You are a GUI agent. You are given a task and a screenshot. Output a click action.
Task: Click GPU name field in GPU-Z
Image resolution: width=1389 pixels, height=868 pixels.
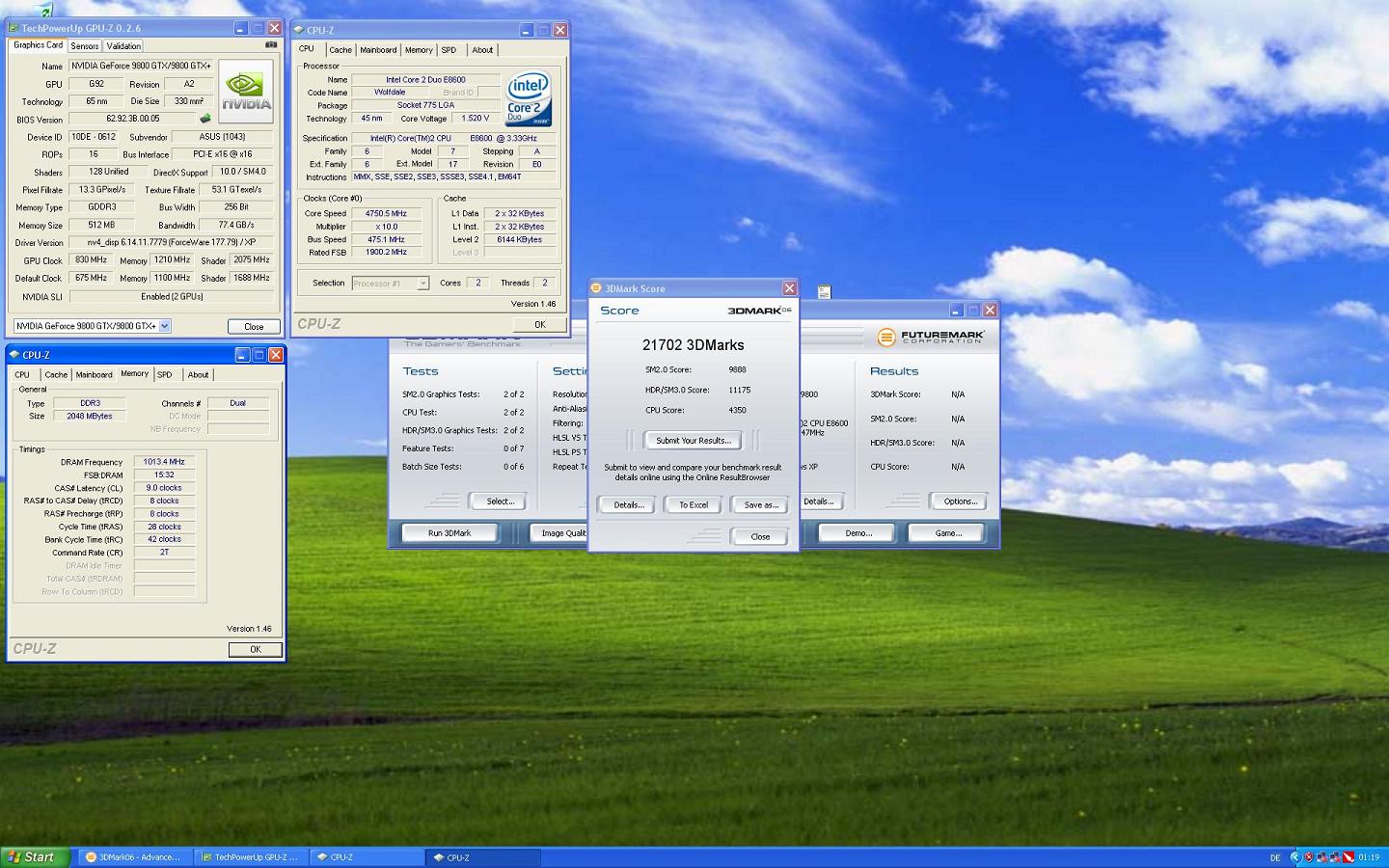pos(141,66)
